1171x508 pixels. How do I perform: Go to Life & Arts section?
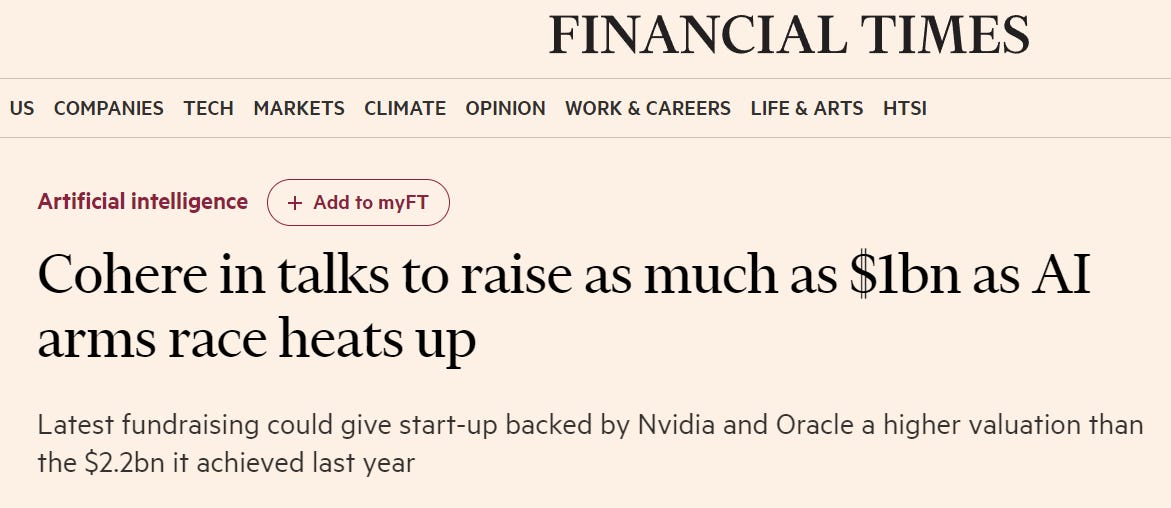pos(806,109)
